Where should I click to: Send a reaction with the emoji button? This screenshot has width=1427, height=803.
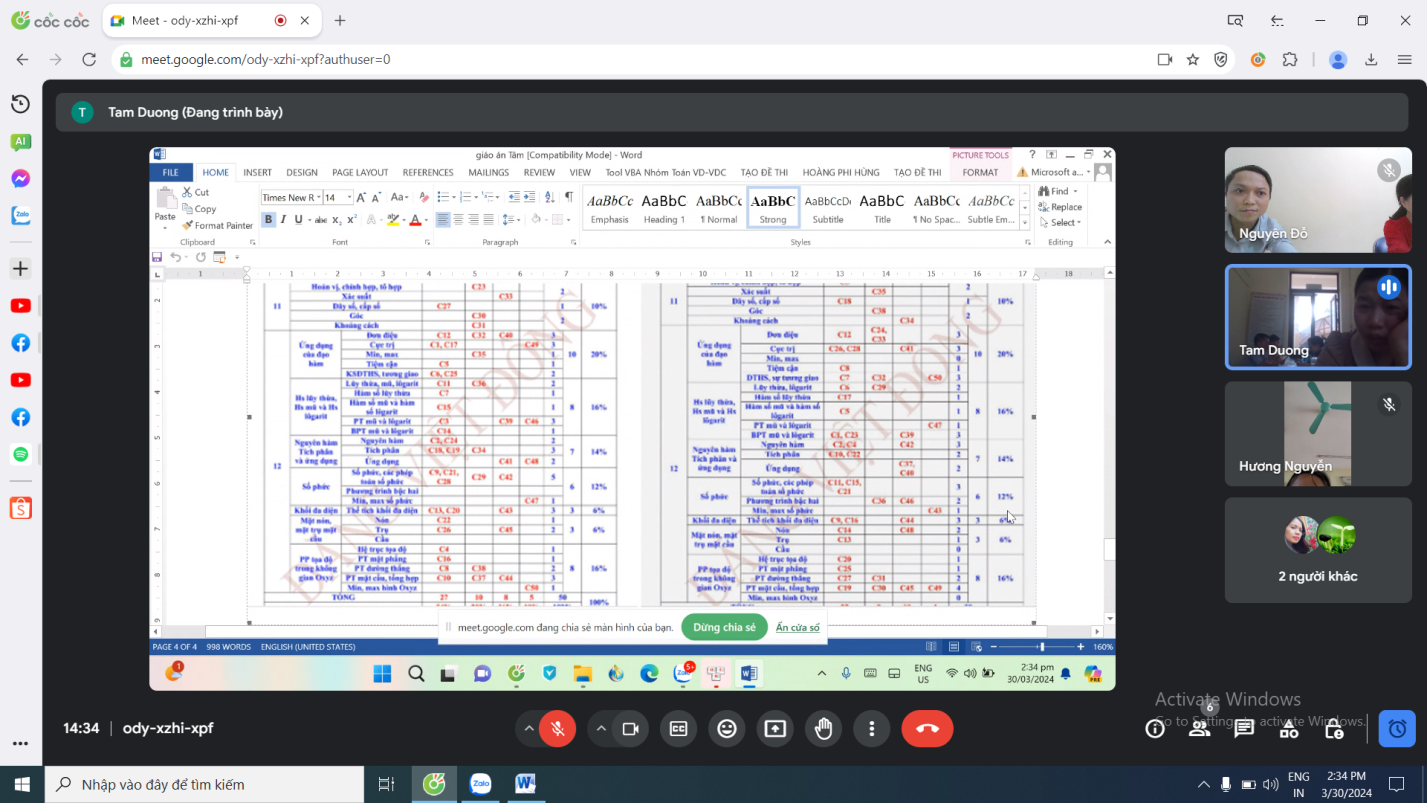click(727, 729)
